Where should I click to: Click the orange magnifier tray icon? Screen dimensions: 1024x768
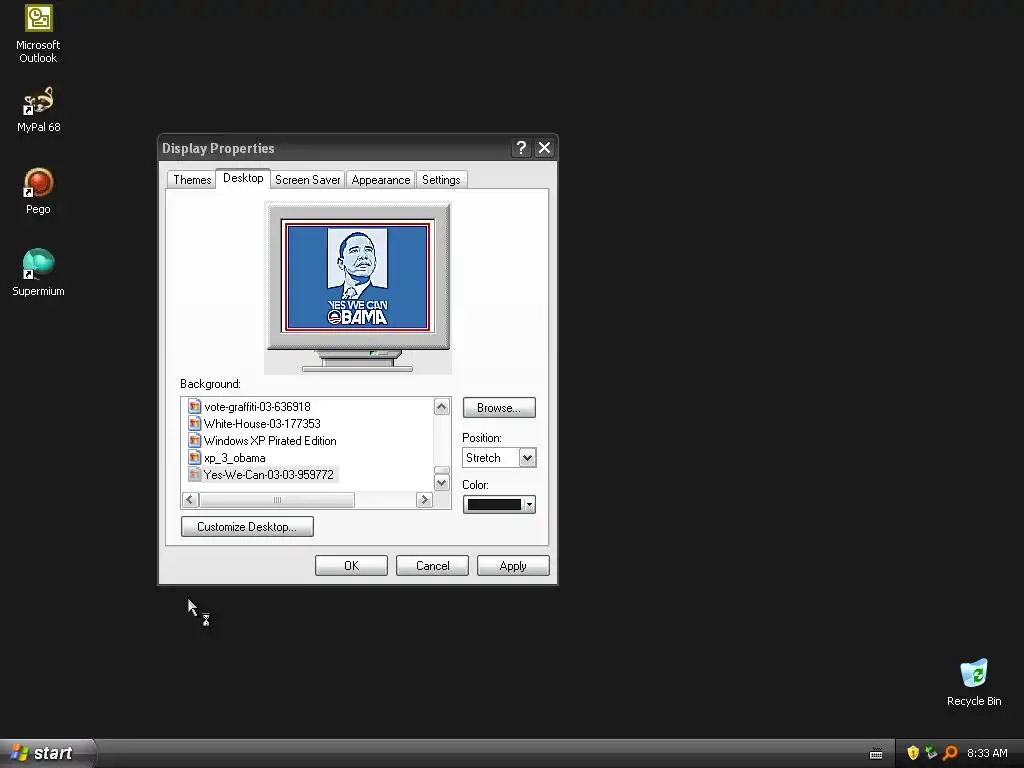[950, 753]
